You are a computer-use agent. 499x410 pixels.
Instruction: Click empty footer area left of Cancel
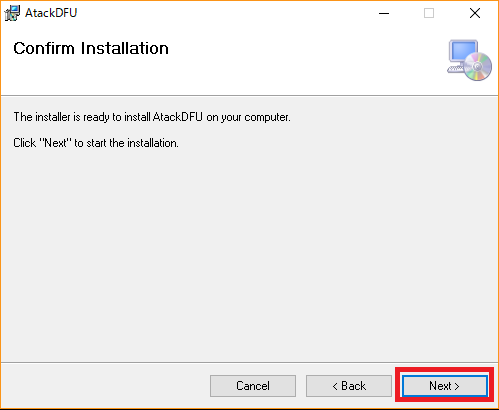105,386
